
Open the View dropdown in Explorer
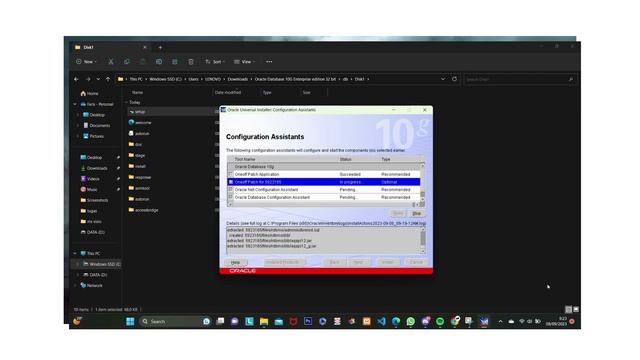[x=244, y=62]
